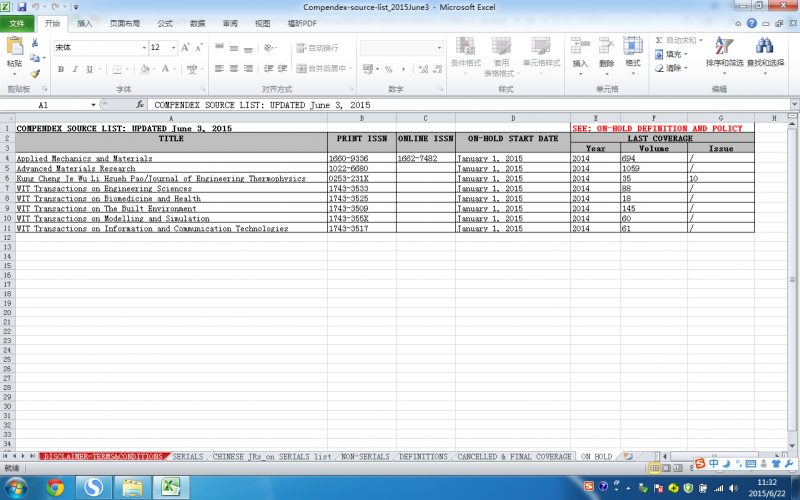Image resolution: width=800 pixels, height=500 pixels.
Task: Decrease font size with small A icon
Action: (x=199, y=47)
